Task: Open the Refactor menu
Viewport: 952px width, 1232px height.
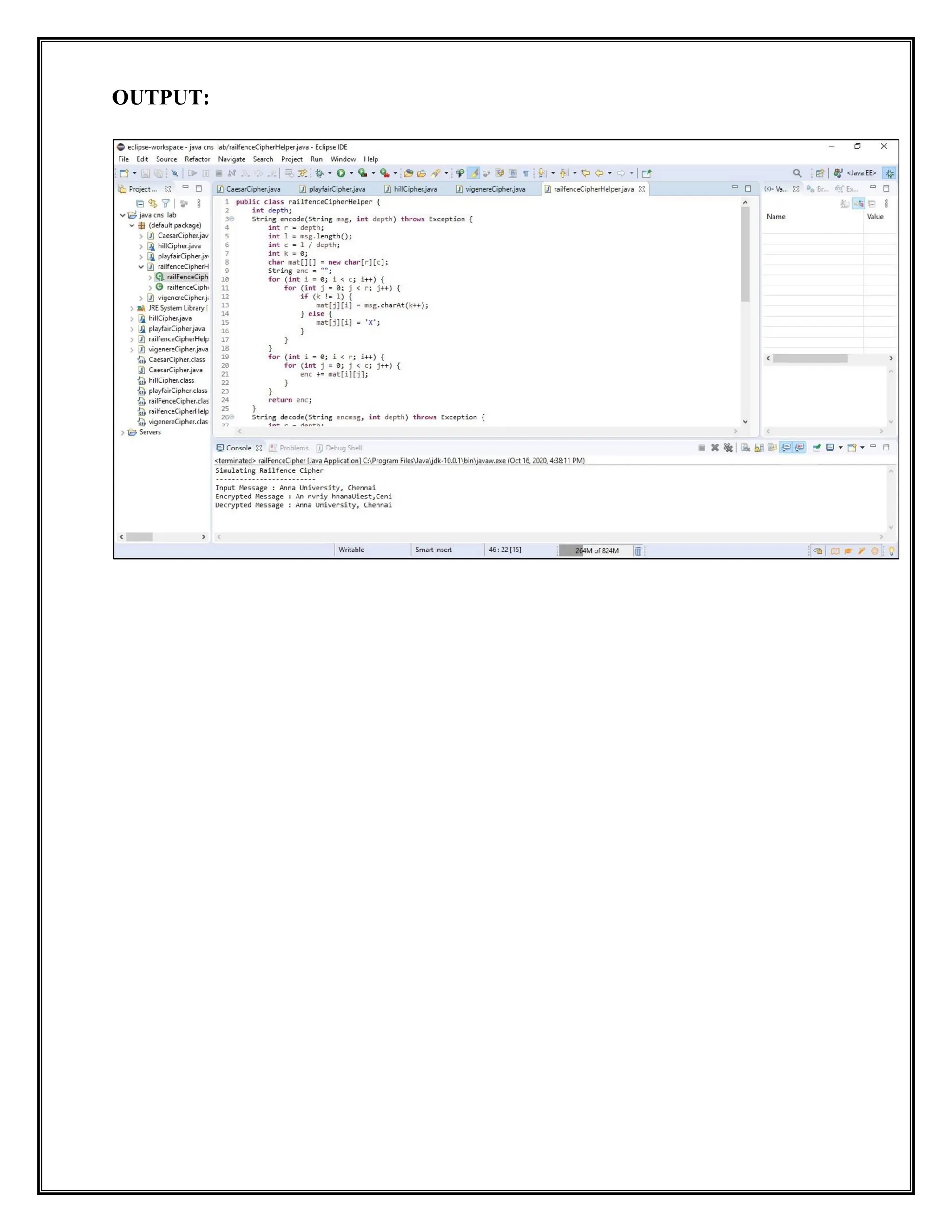Action: coord(198,159)
